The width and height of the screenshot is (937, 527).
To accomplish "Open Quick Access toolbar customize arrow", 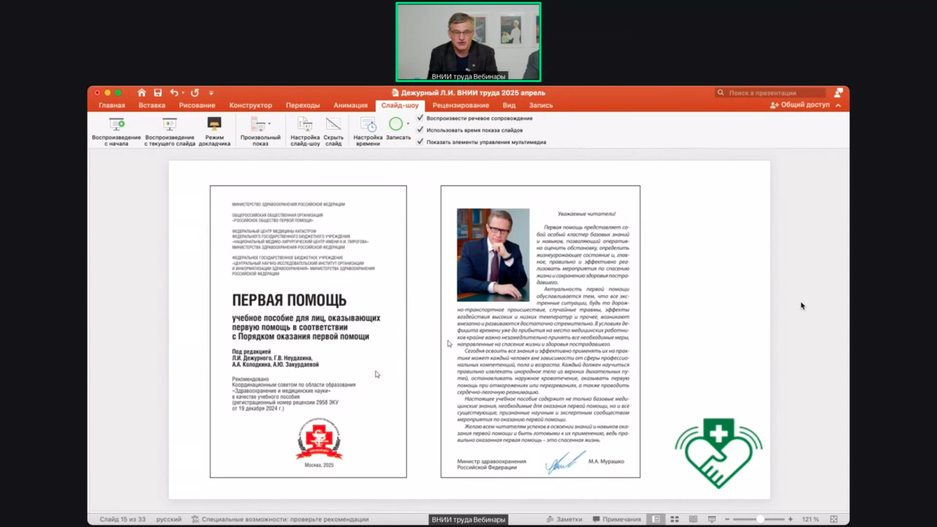I will coord(211,93).
